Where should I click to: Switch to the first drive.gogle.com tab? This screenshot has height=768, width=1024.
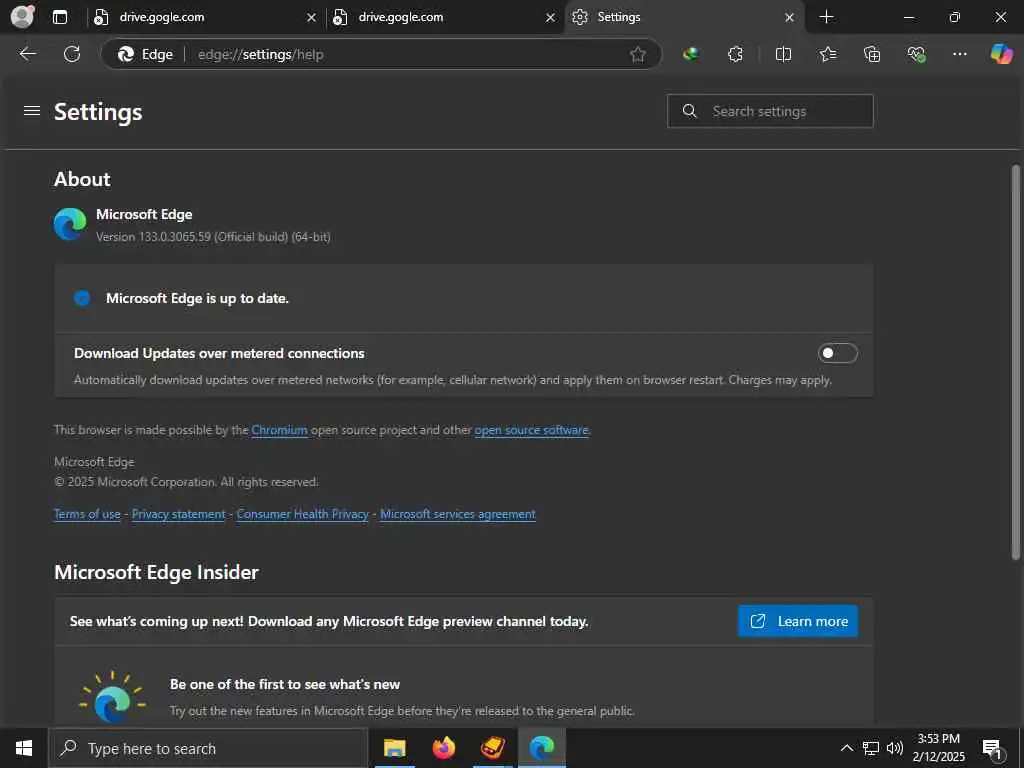tap(206, 18)
